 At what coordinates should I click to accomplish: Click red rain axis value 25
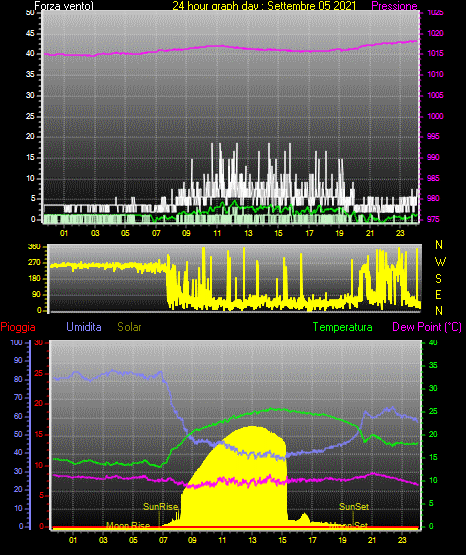coord(39,373)
